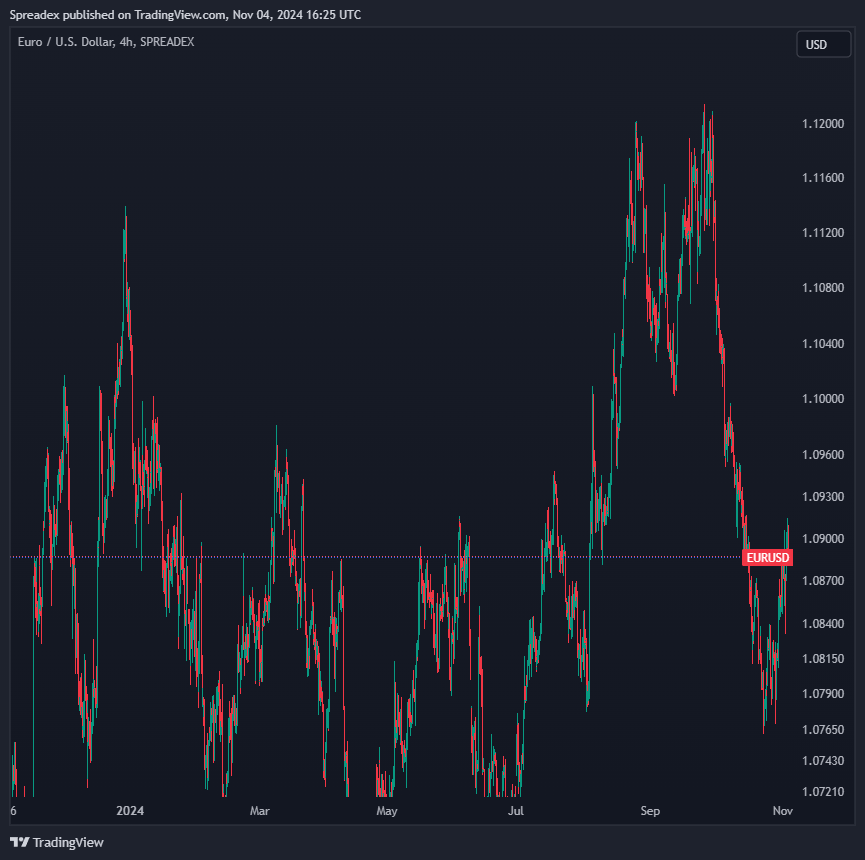This screenshot has height=860, width=865.
Task: Select the 1.07900 price axis label
Action: (823, 693)
